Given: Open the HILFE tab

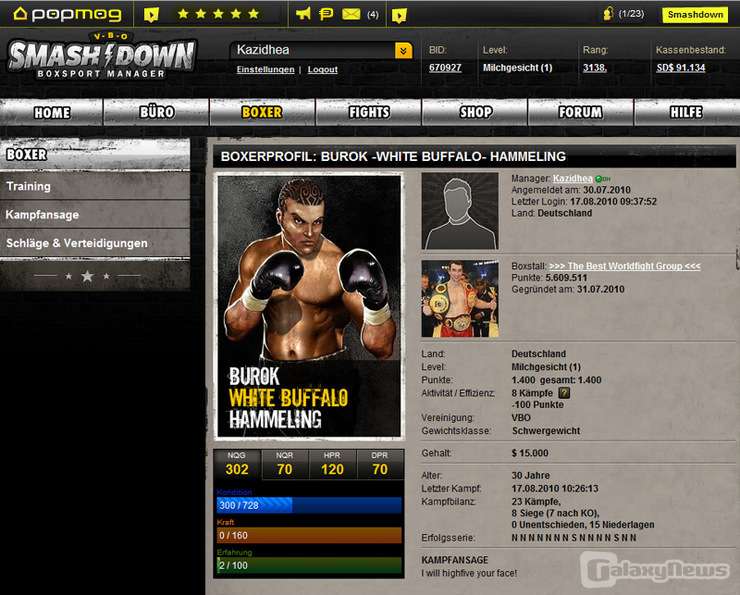Looking at the screenshot, I should [x=687, y=112].
